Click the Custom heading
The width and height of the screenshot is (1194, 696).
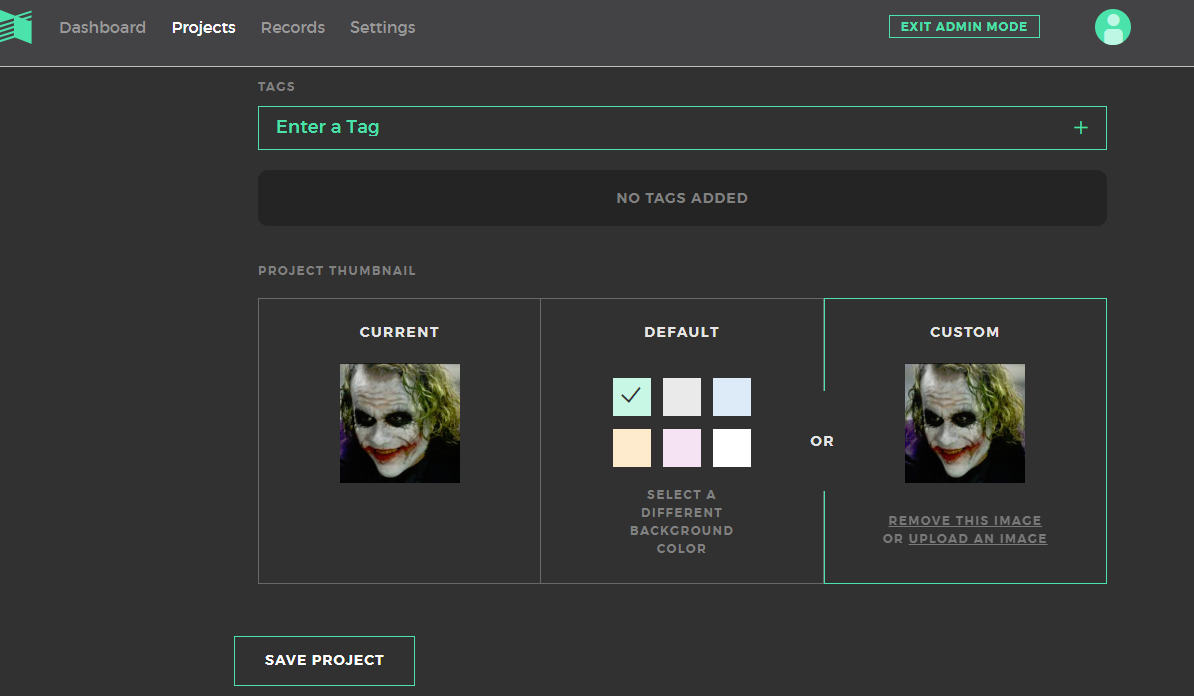coord(965,332)
